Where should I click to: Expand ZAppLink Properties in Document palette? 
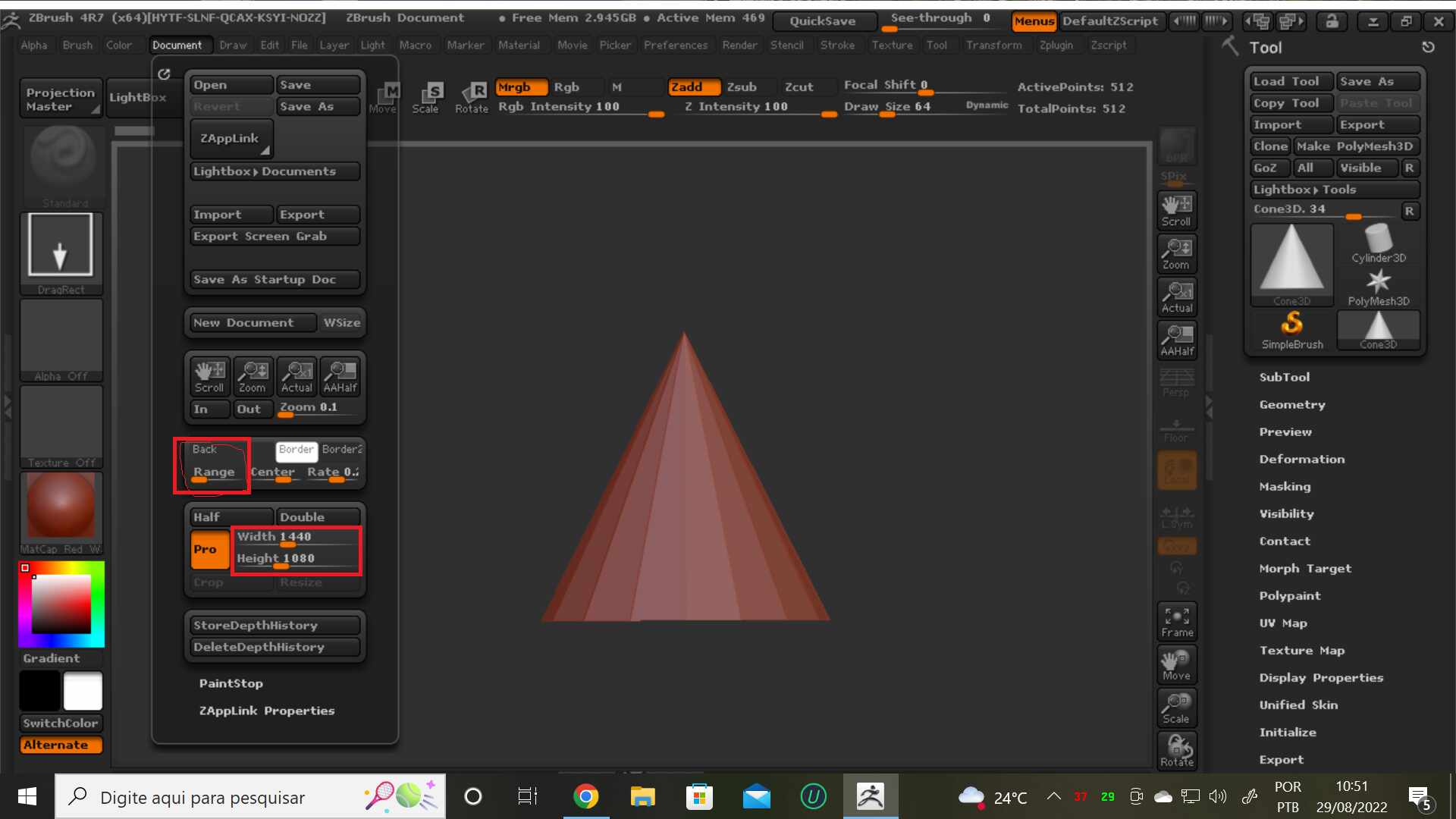point(266,711)
